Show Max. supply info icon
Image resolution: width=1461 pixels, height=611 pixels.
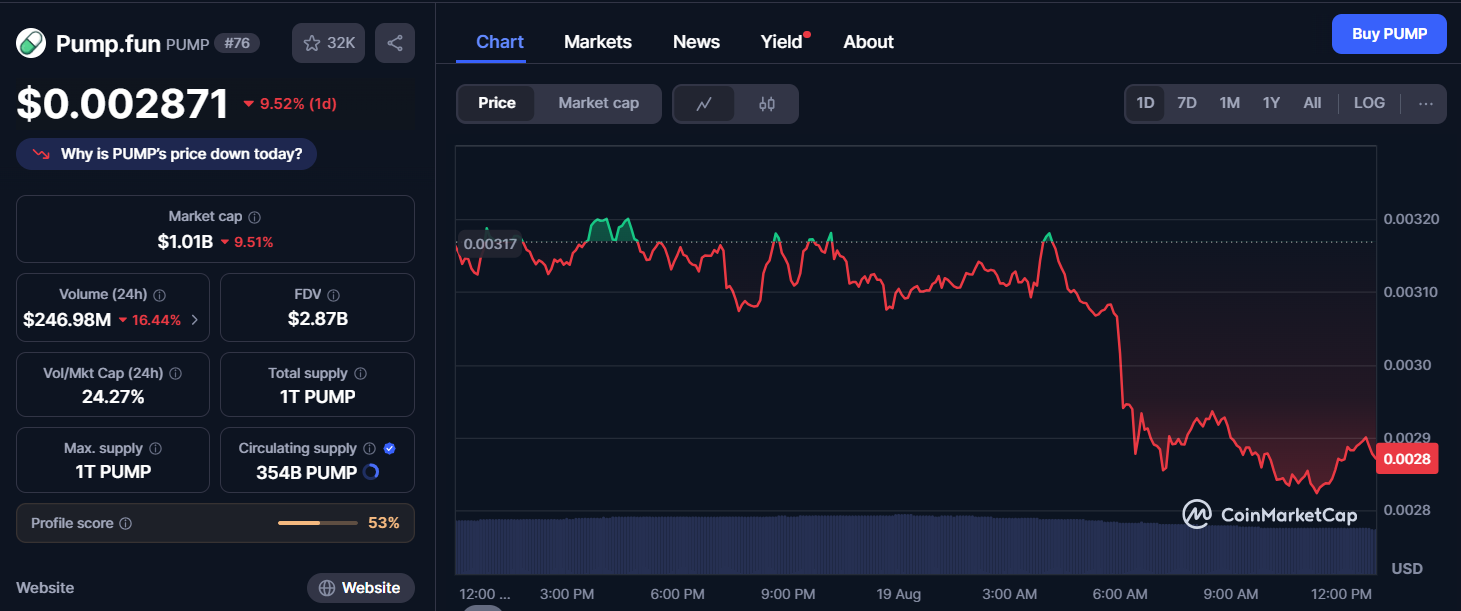(x=155, y=449)
